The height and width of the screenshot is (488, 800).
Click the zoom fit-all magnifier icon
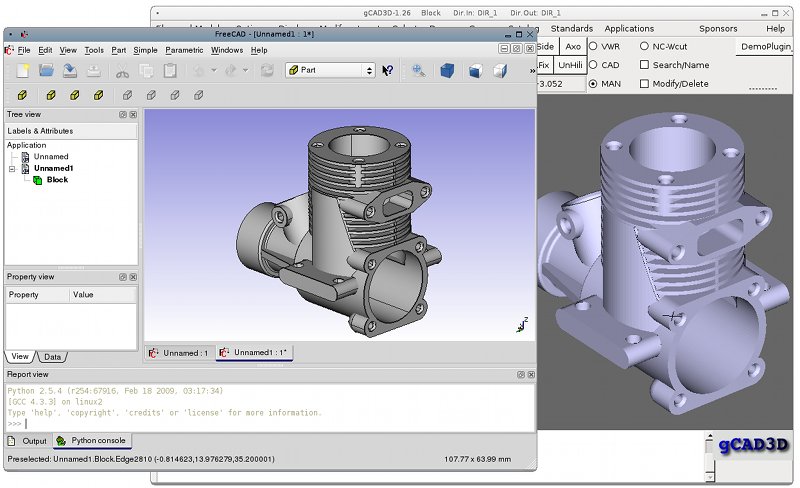click(418, 70)
